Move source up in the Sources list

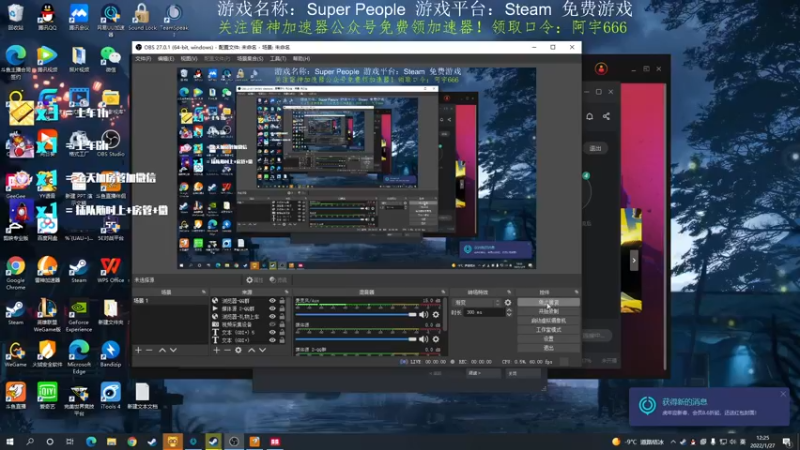coord(252,350)
